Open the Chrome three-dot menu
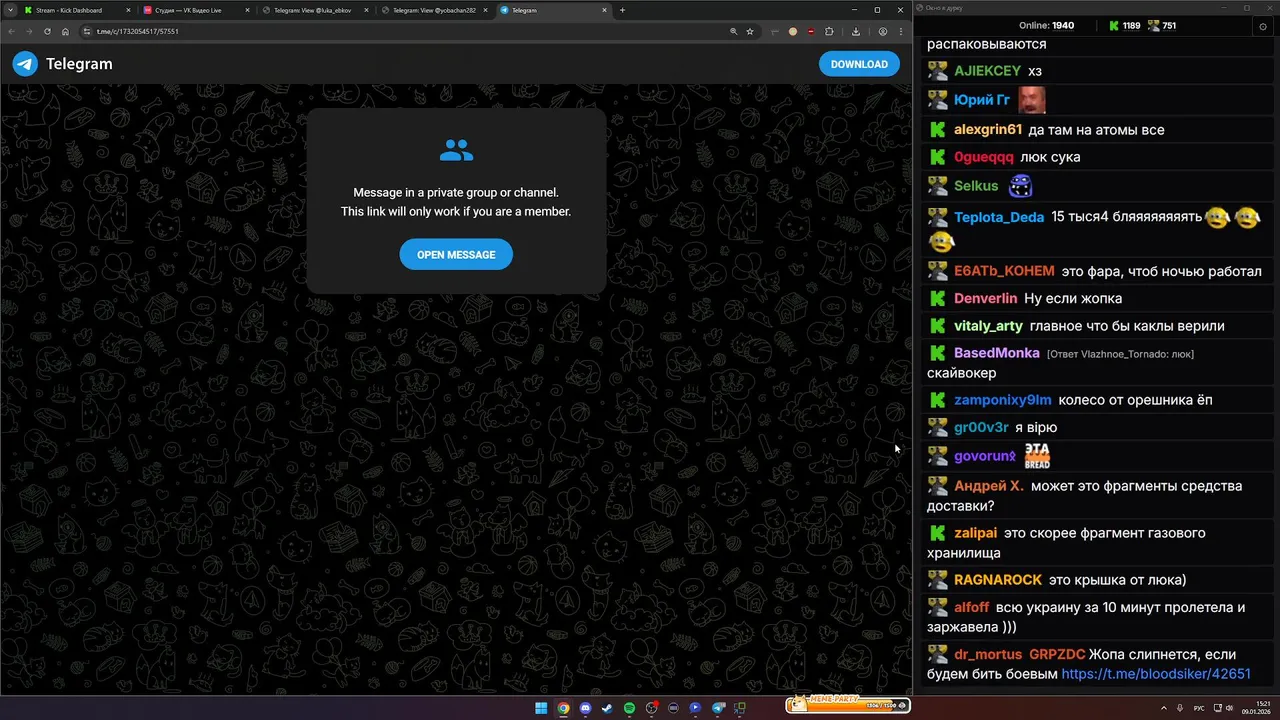 click(900, 31)
